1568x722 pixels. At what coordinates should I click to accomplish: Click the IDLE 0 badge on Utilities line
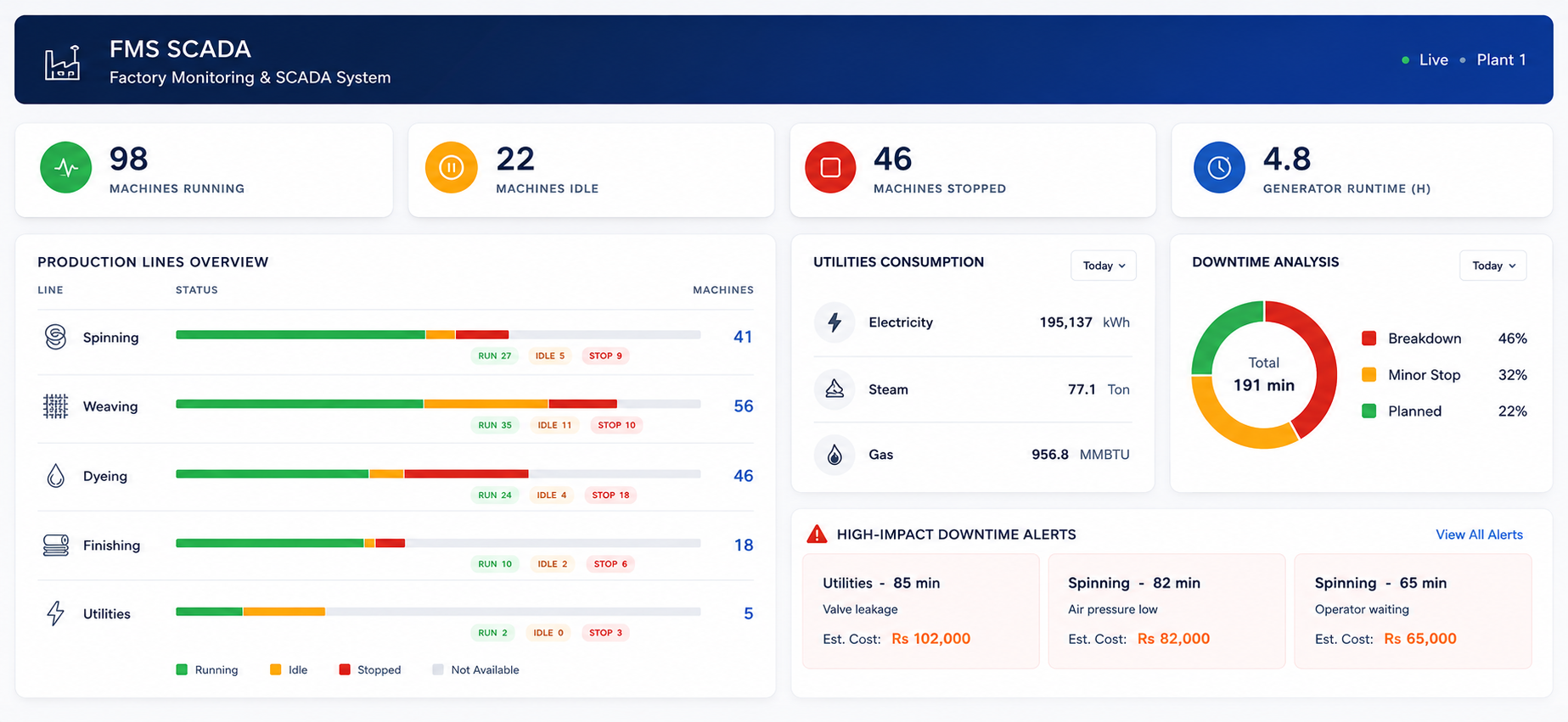[x=548, y=632]
